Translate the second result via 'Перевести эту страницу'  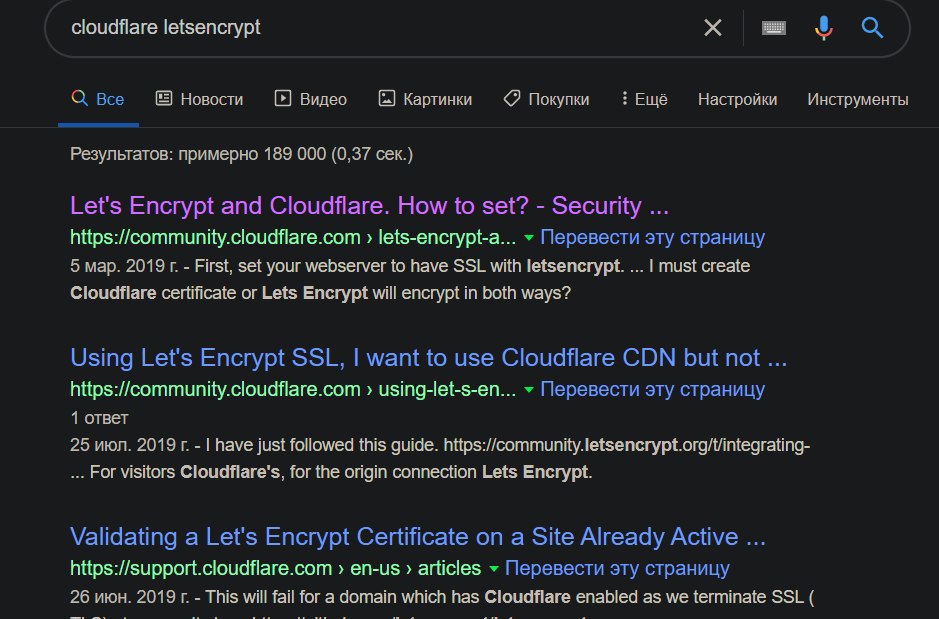[x=652, y=390]
